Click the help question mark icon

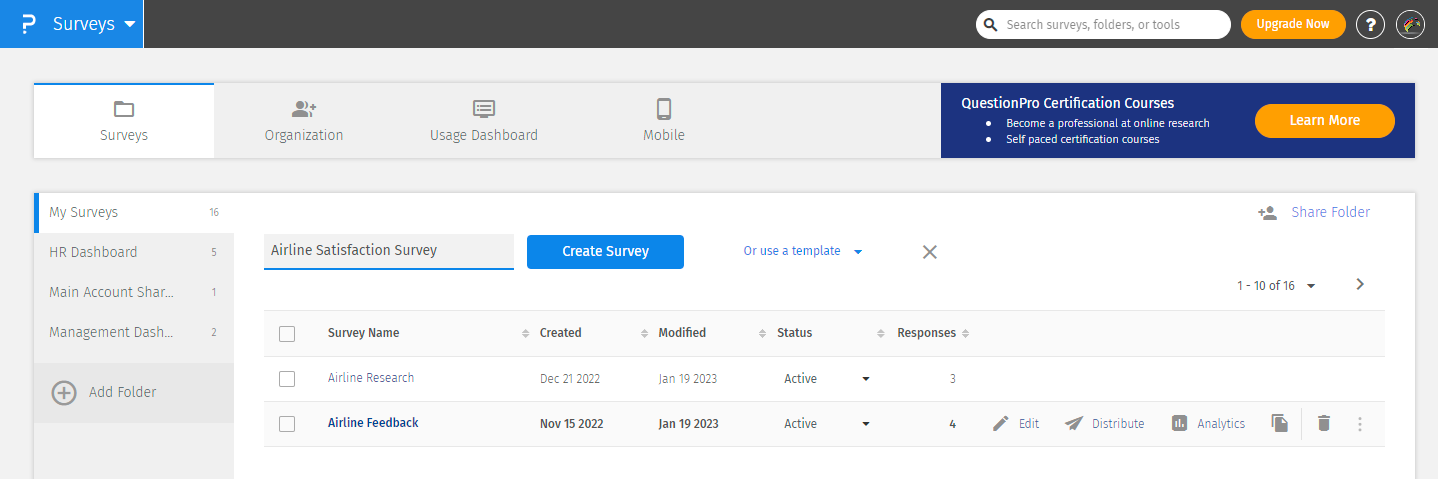click(1370, 25)
